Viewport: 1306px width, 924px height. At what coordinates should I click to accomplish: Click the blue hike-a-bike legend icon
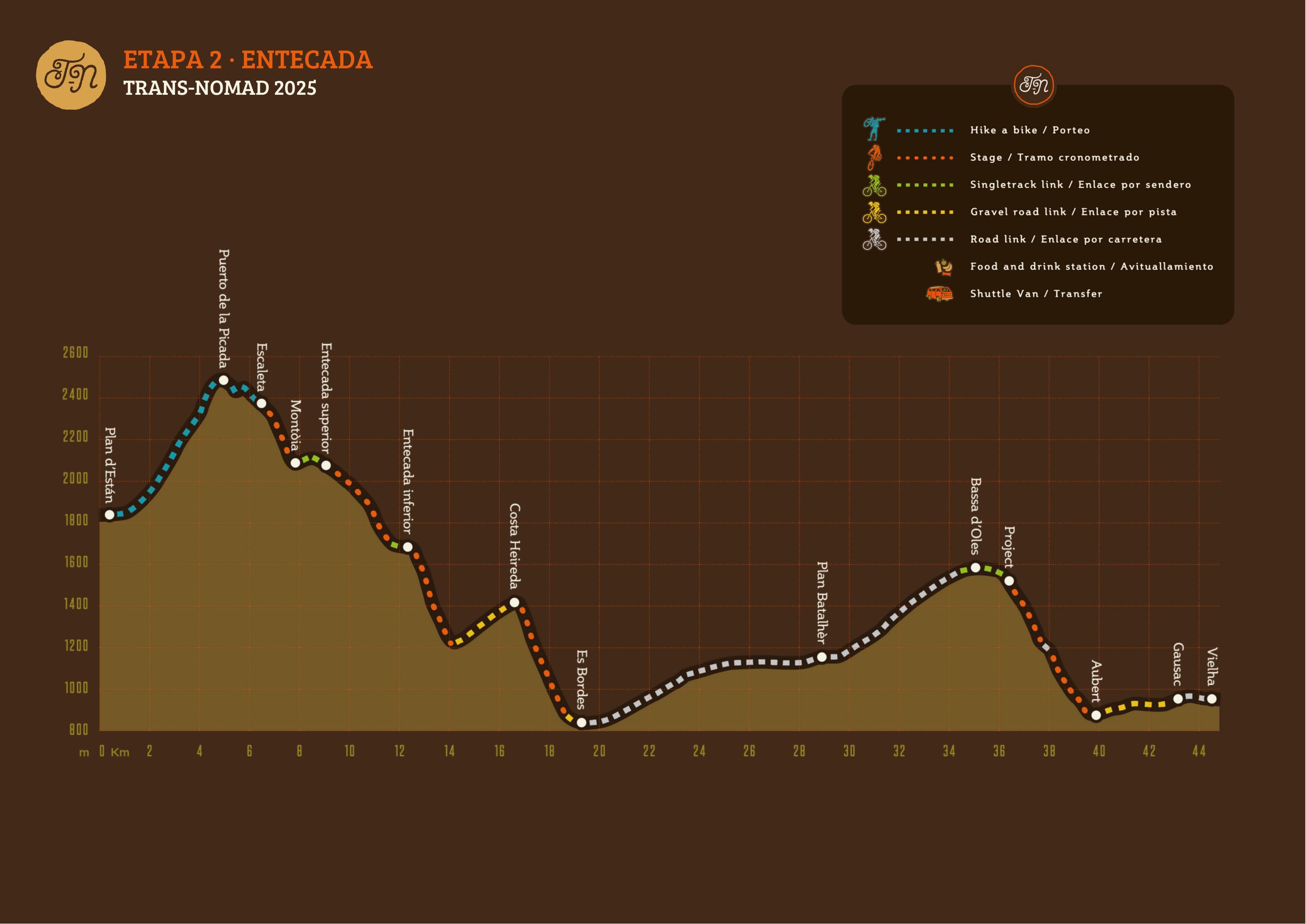pyautogui.click(x=874, y=129)
